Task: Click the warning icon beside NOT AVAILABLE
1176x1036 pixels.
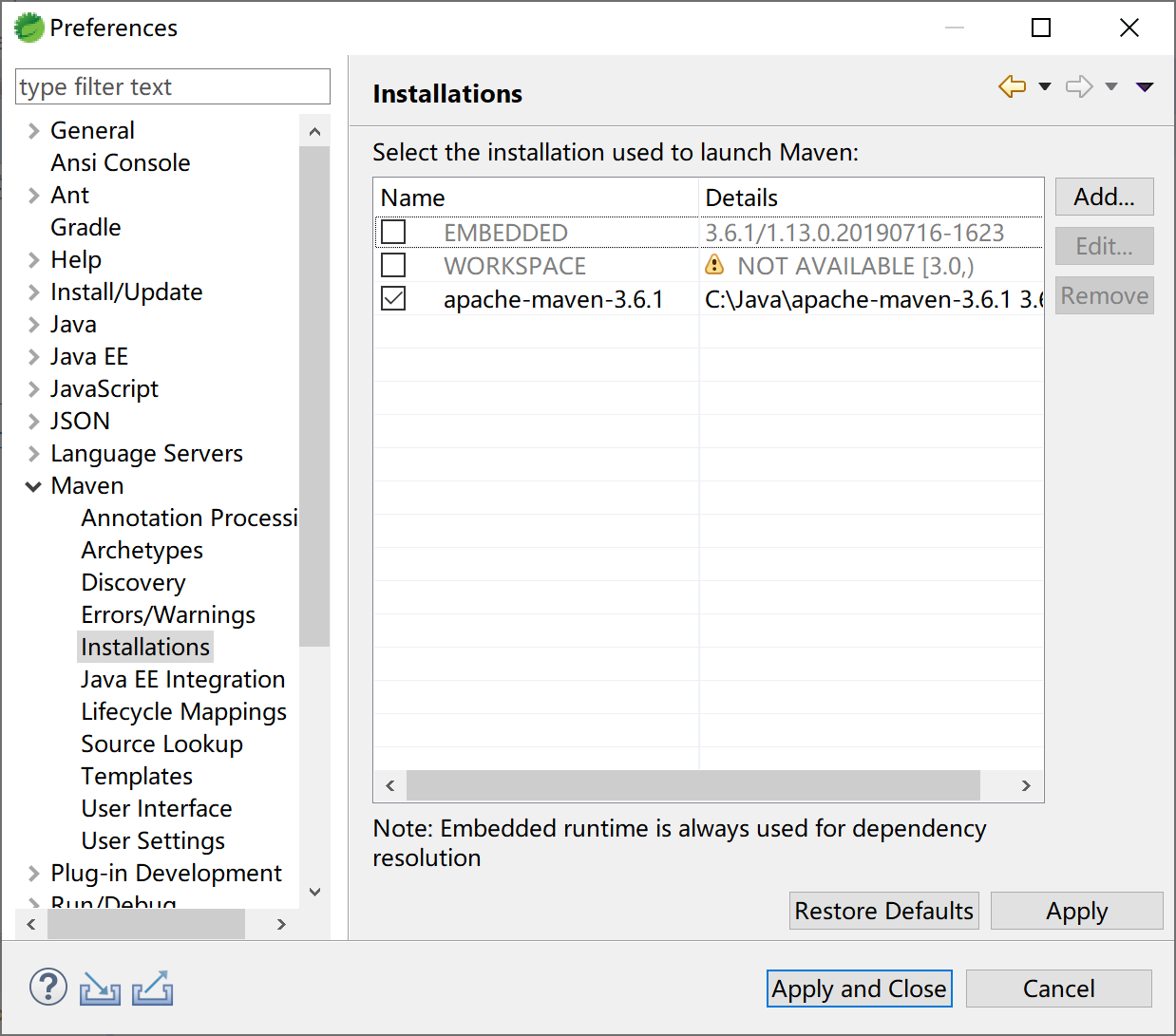Action: tap(714, 265)
